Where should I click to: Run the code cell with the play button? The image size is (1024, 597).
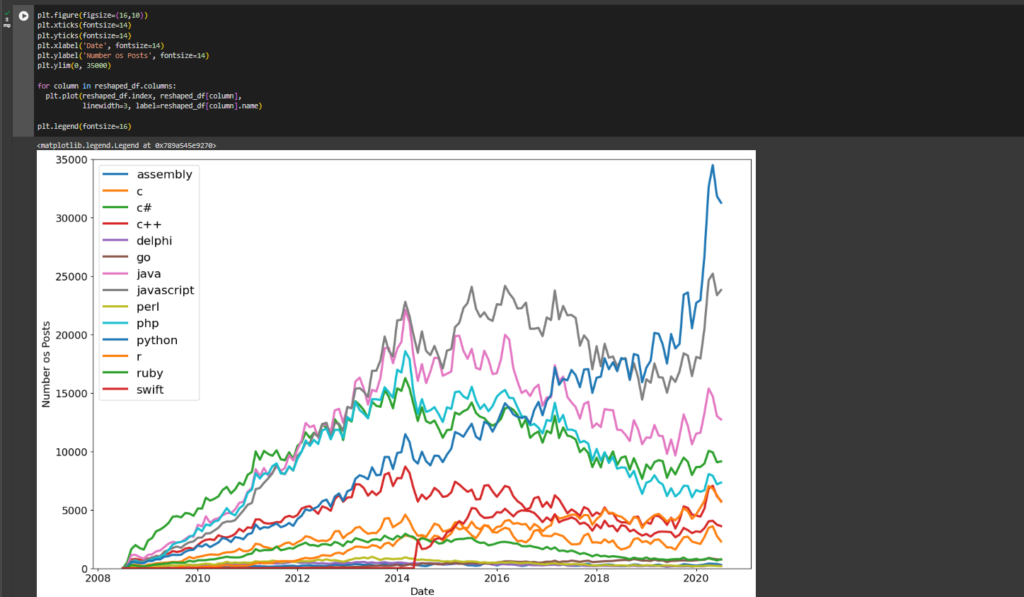pyautogui.click(x=24, y=16)
